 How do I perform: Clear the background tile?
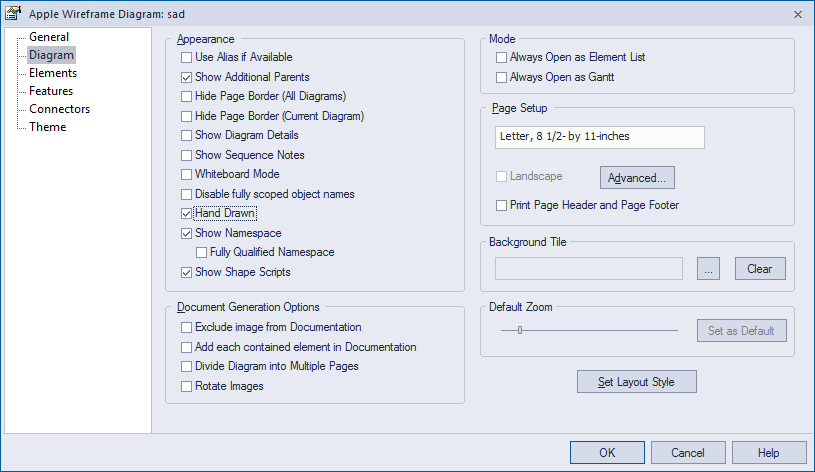tap(760, 269)
